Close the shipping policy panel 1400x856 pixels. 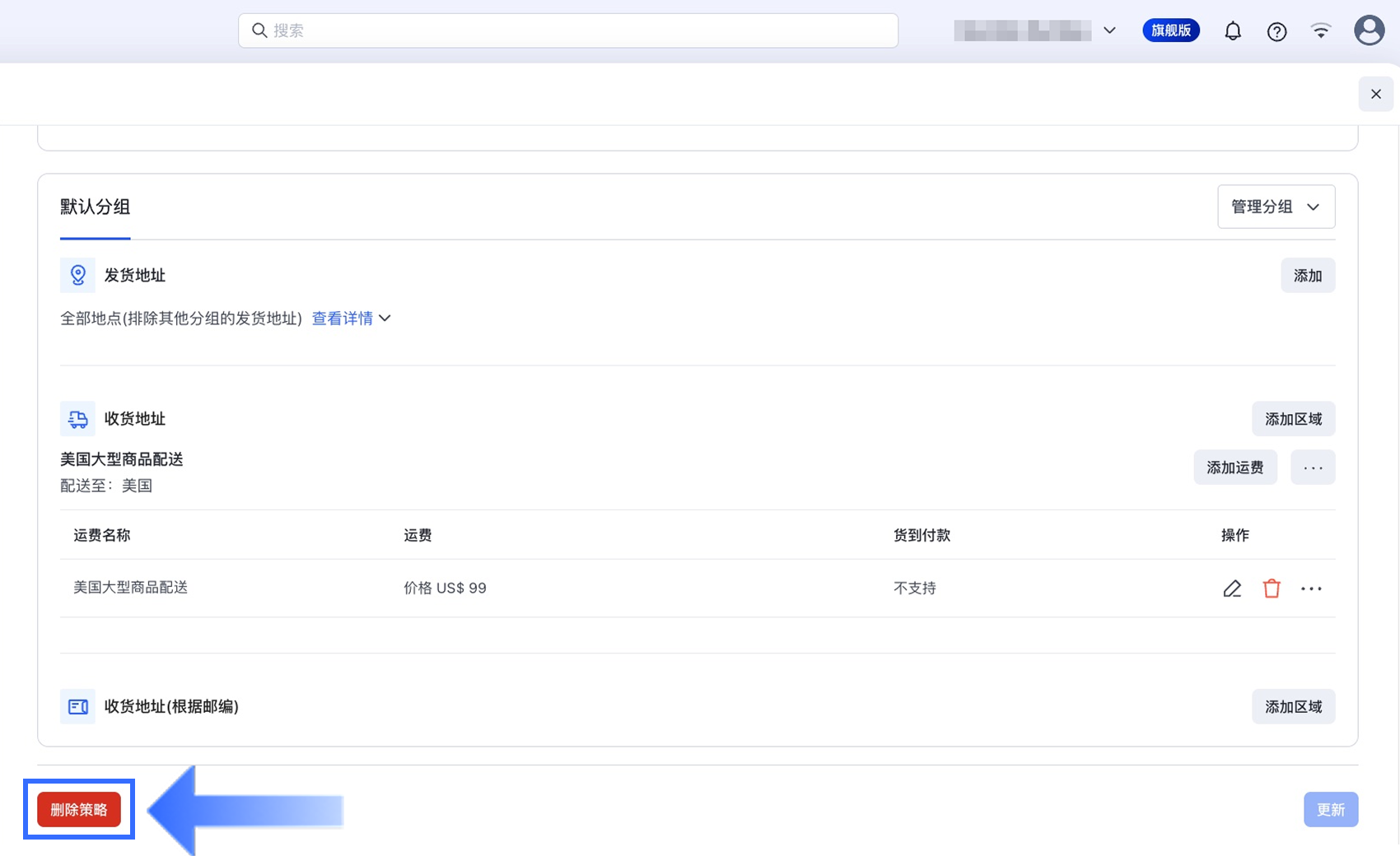(1376, 94)
